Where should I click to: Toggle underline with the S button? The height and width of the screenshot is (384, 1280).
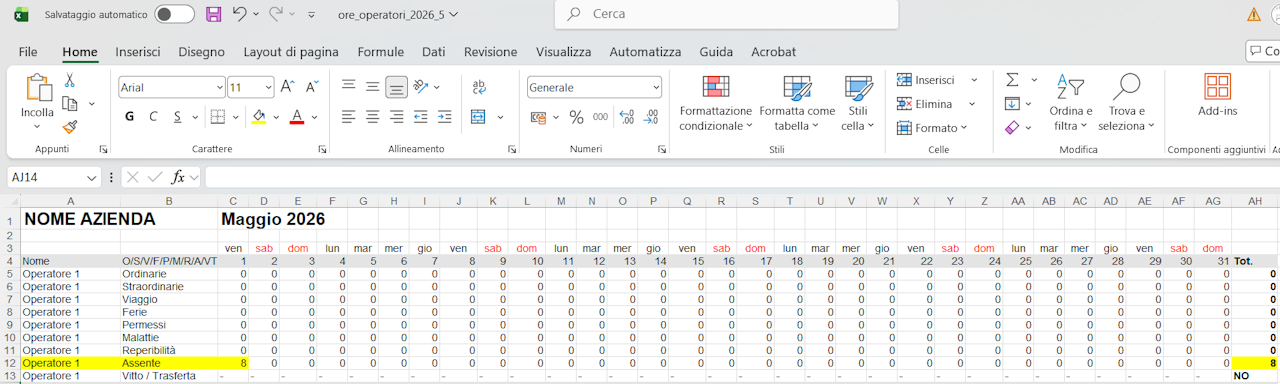pos(178,117)
